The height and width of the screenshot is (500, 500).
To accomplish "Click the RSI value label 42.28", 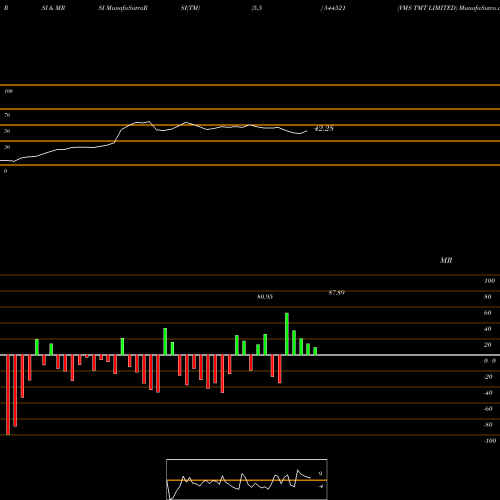I will click(x=324, y=128).
